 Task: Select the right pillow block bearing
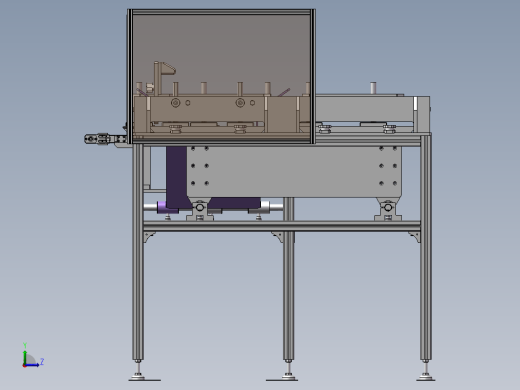pos(388,209)
